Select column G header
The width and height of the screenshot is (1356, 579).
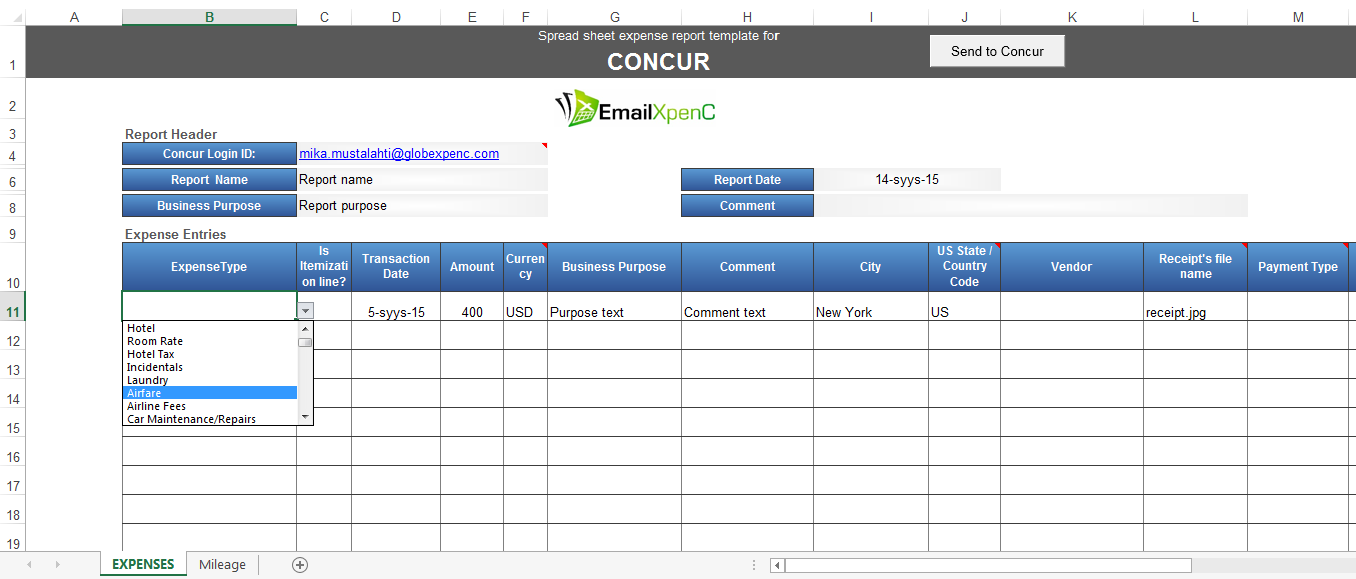[614, 17]
